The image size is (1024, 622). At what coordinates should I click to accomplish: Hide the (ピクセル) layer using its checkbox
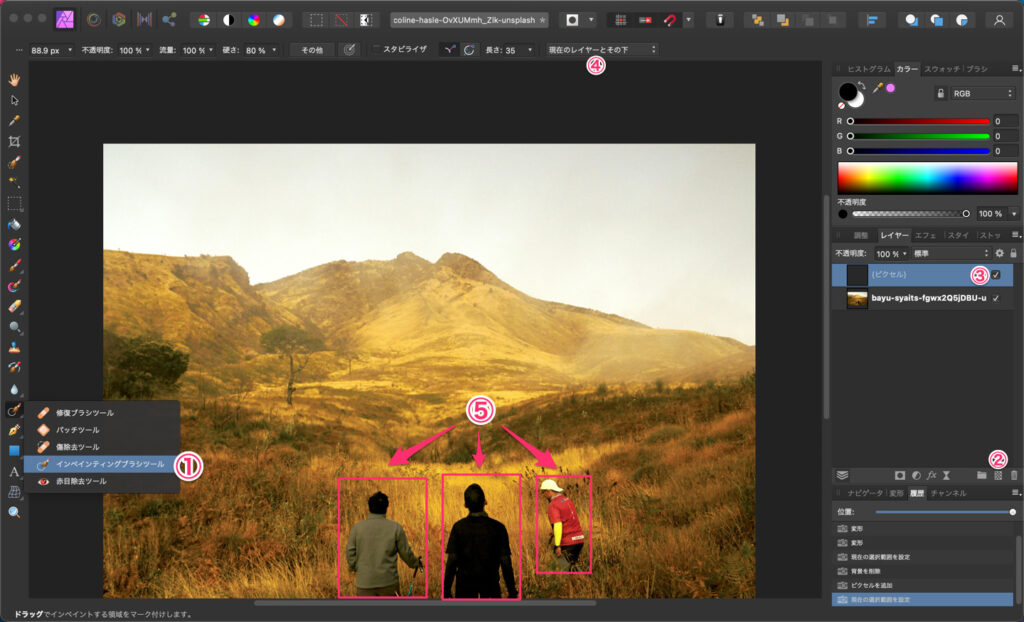coord(996,275)
